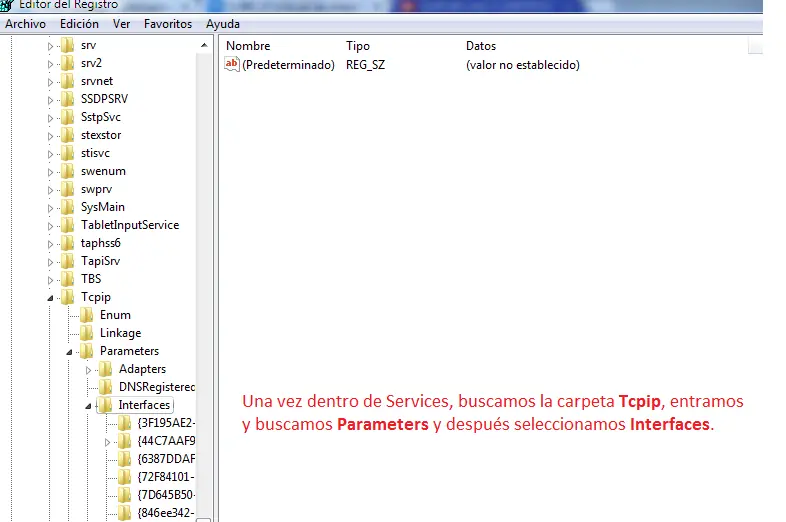Select the {3F195AE2- interface key
This screenshot has height=522, width=786.
(166, 423)
